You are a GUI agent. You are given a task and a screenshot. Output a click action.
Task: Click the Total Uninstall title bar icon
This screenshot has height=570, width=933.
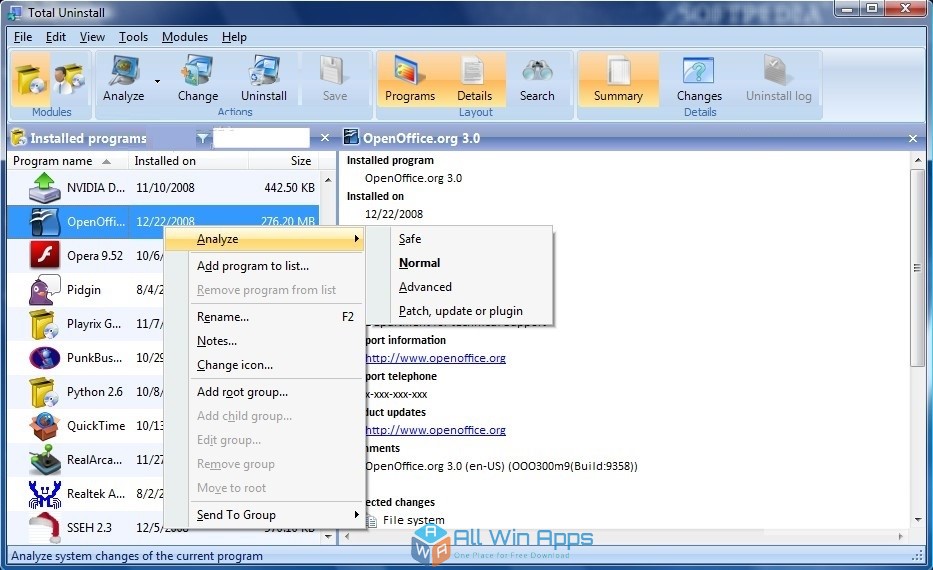click(14, 12)
